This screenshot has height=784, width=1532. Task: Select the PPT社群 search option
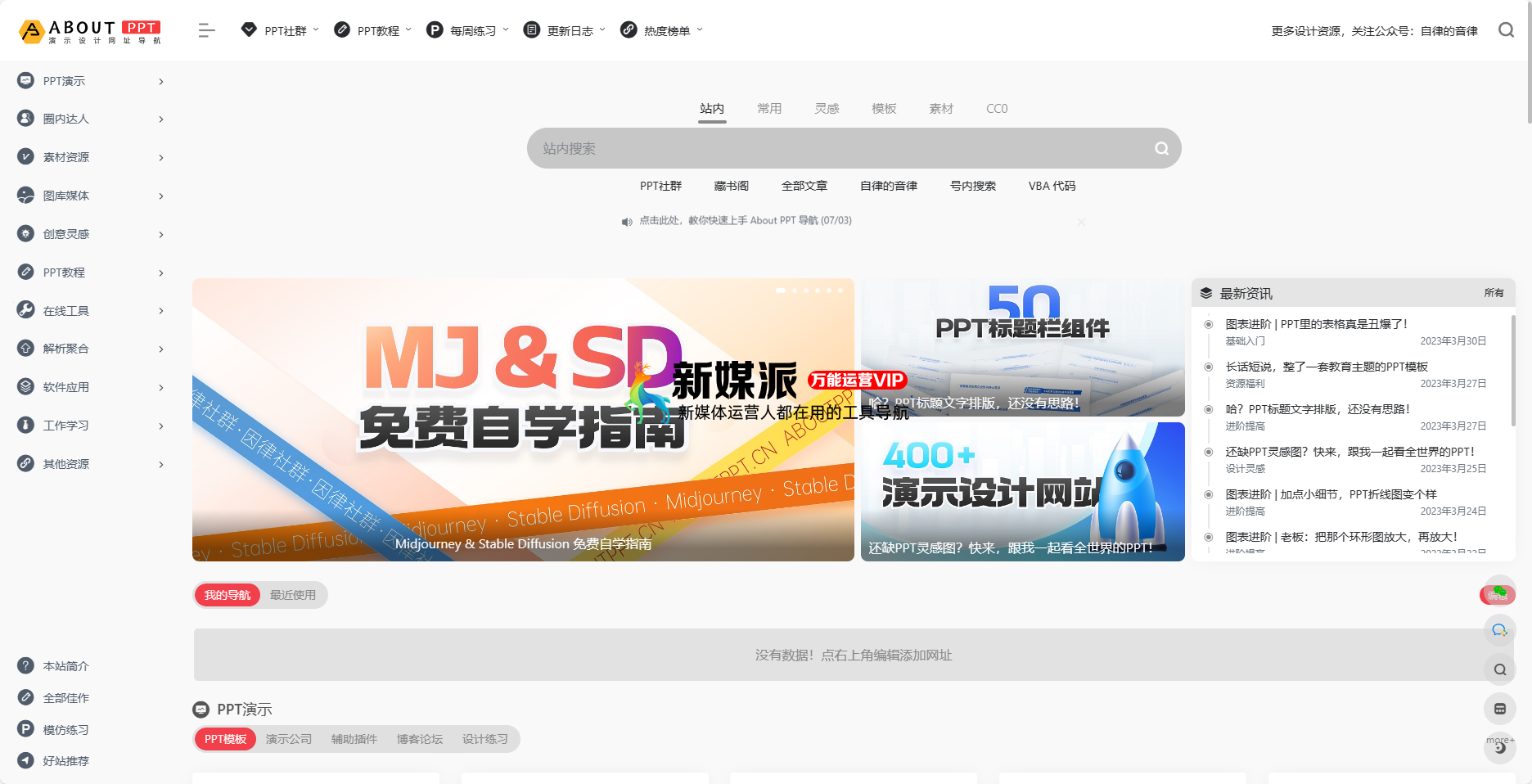coord(660,186)
